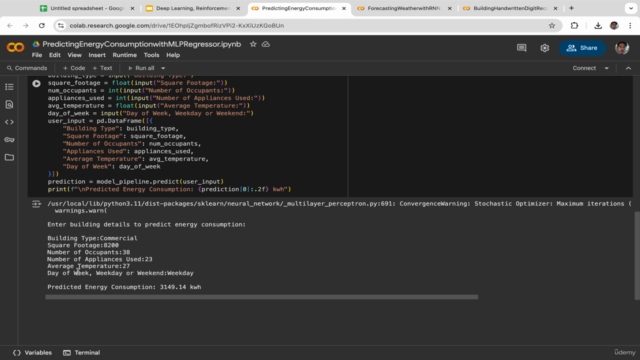Switch to Untitled spreadsheet tab

pyautogui.click(x=87, y=8)
